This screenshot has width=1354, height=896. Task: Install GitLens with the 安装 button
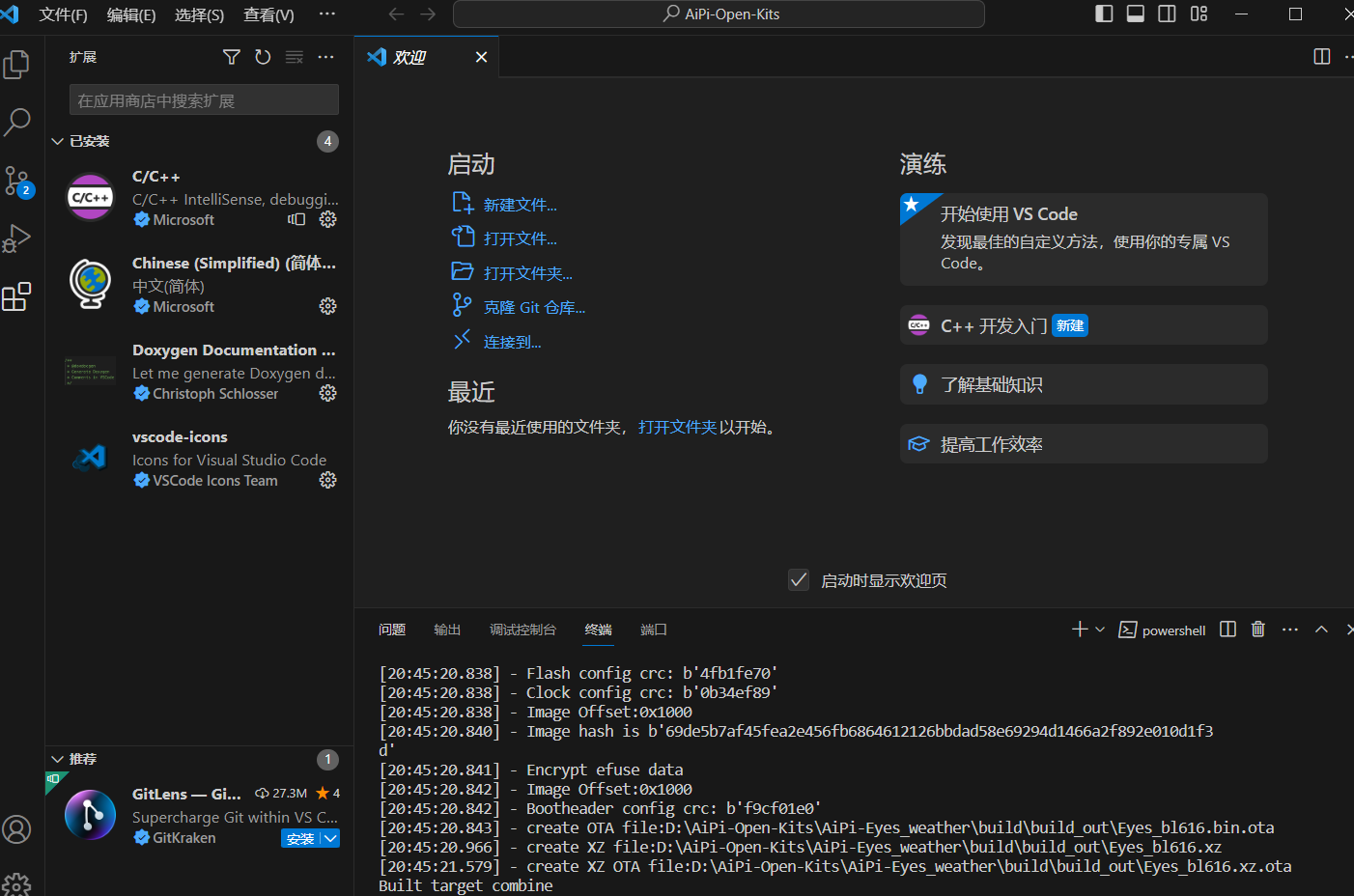pos(301,838)
